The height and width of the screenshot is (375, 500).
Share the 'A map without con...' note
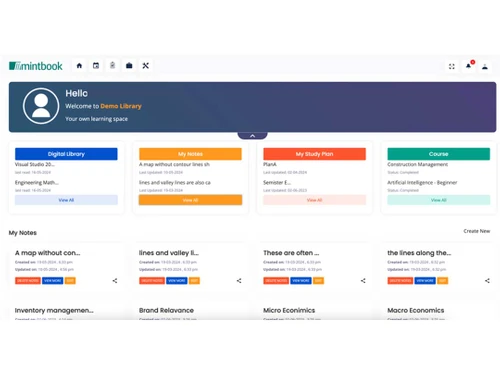coord(115,281)
